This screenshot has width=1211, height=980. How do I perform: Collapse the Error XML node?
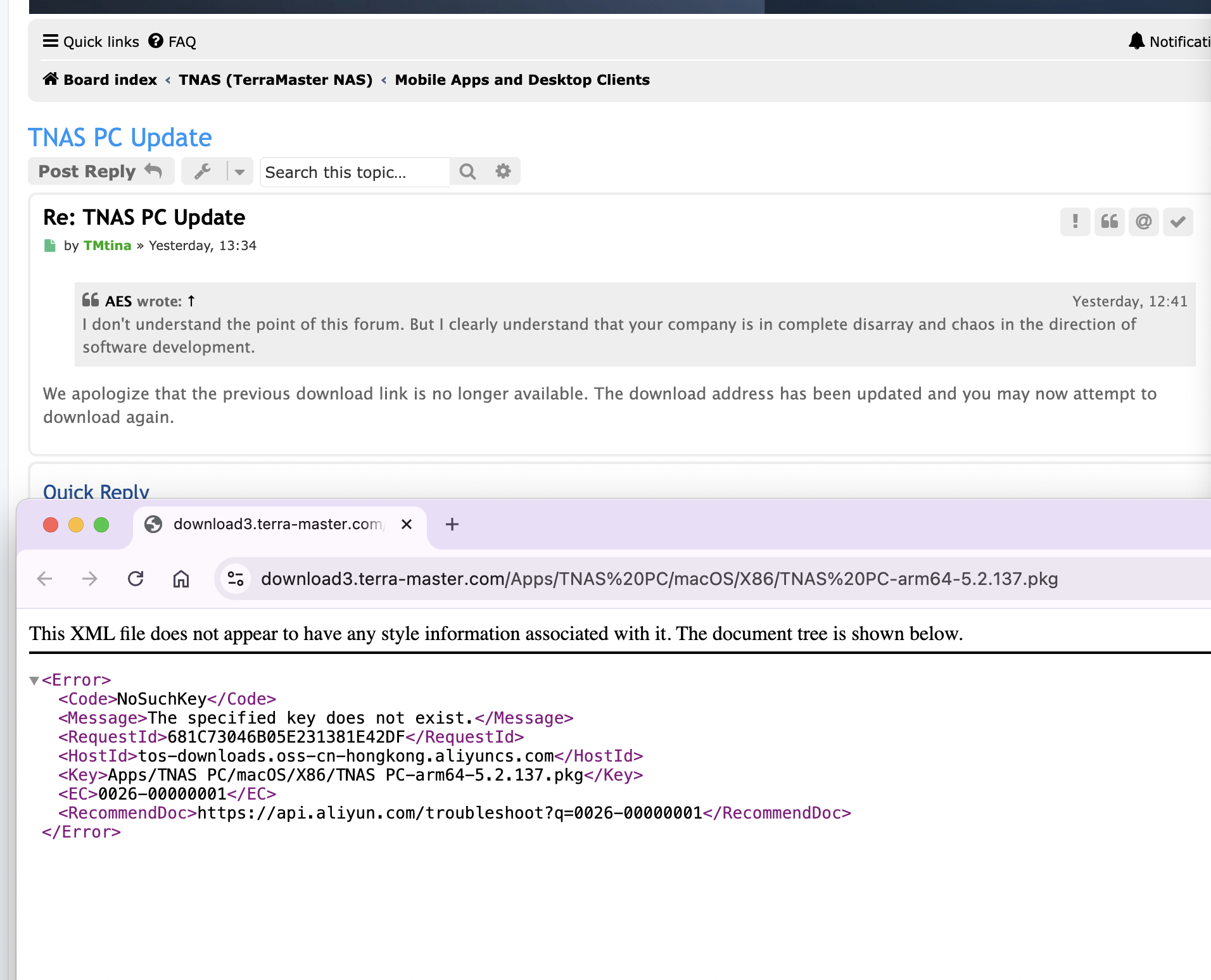tap(34, 681)
